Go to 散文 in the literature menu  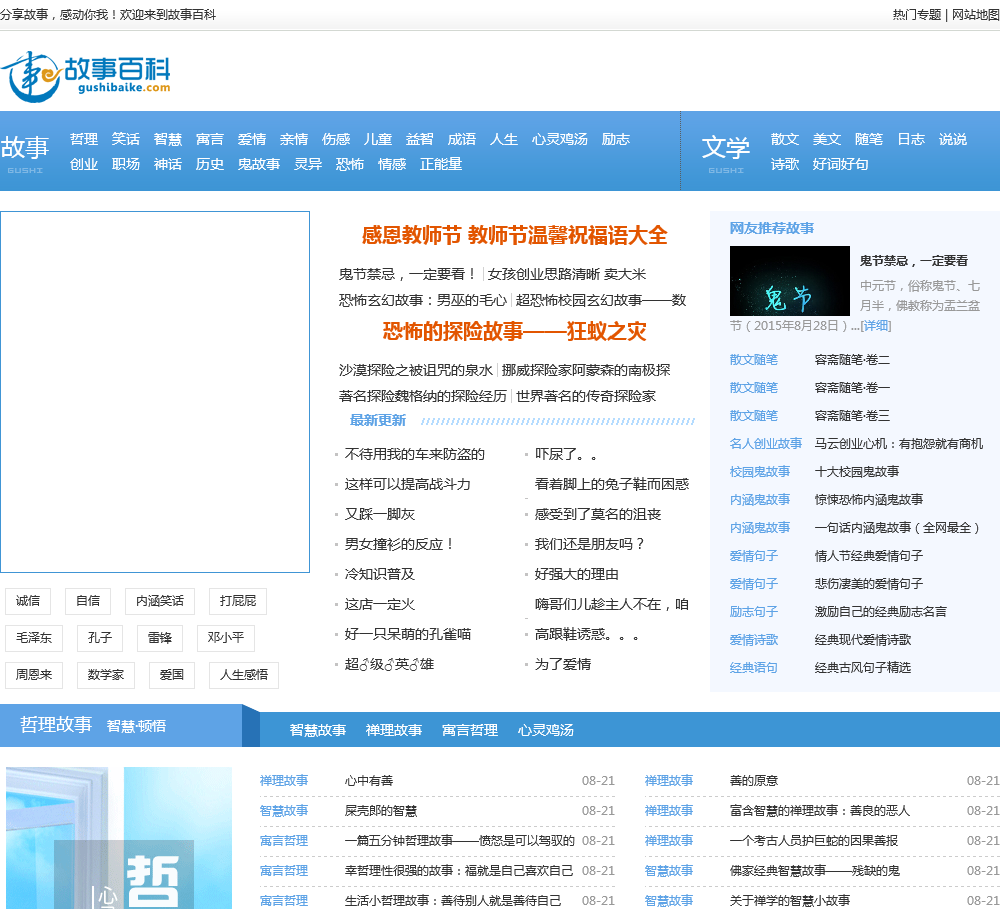point(785,139)
